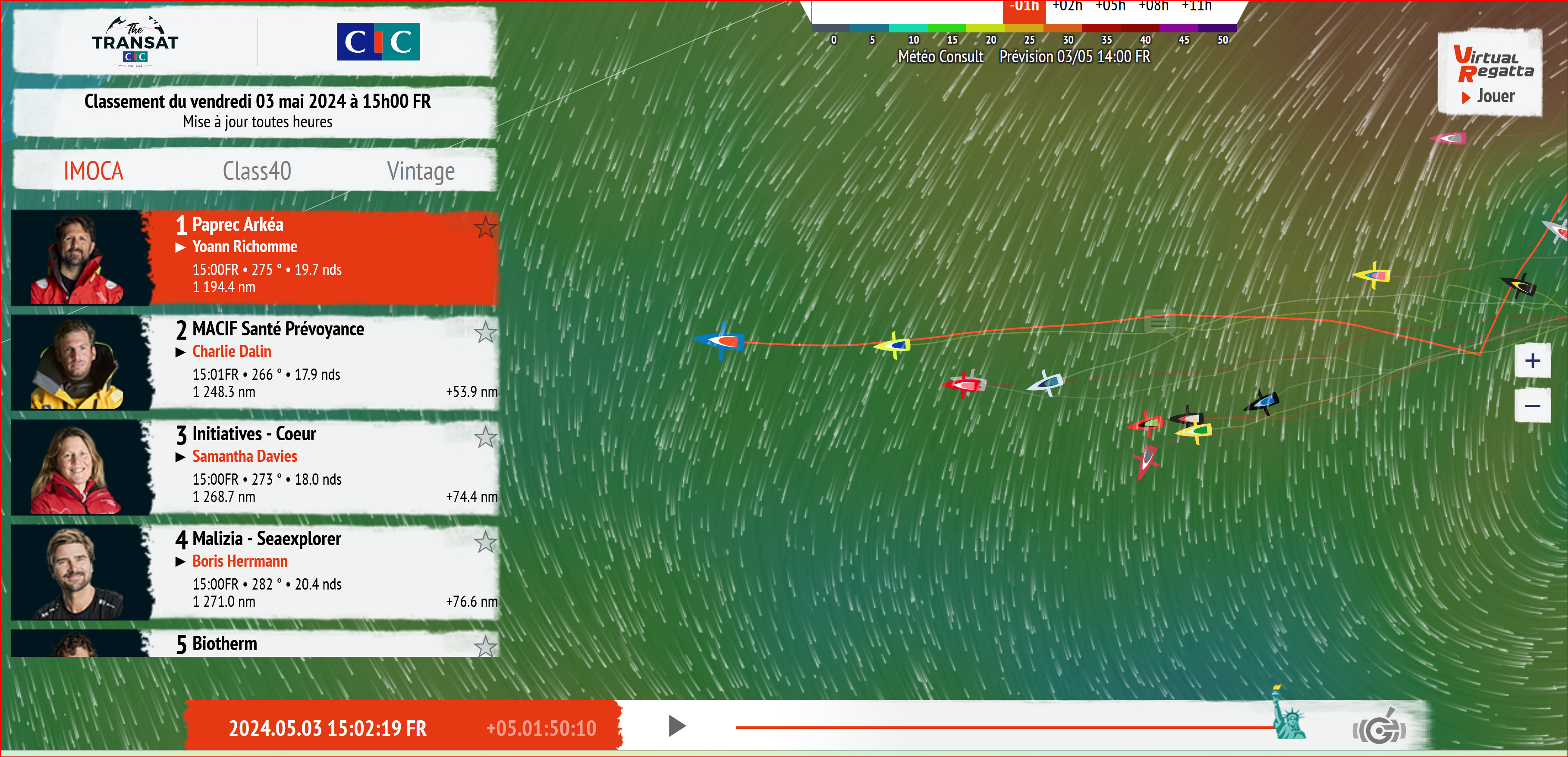Click The Transat CIC logo

(x=135, y=41)
